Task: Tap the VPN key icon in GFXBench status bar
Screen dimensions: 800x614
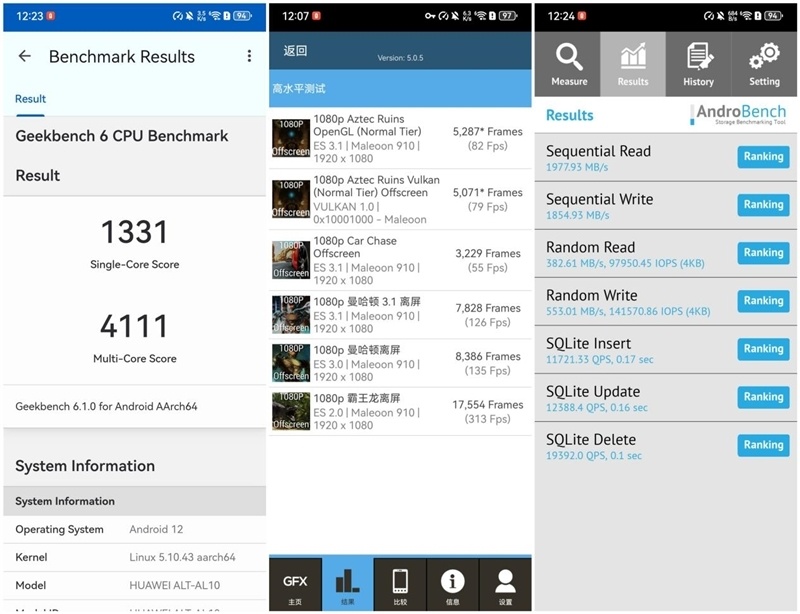Action: [x=430, y=16]
